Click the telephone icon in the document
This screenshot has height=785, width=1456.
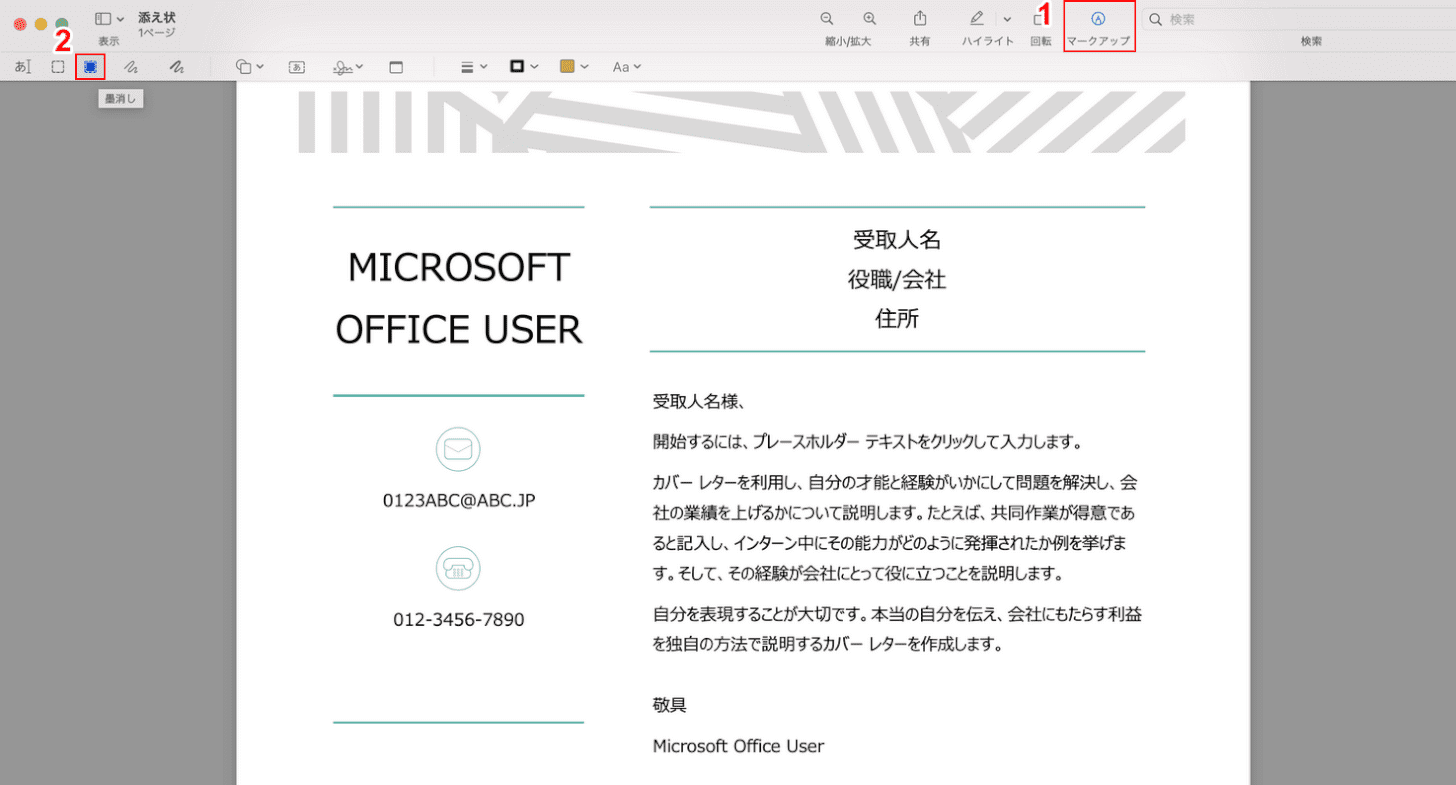[458, 569]
